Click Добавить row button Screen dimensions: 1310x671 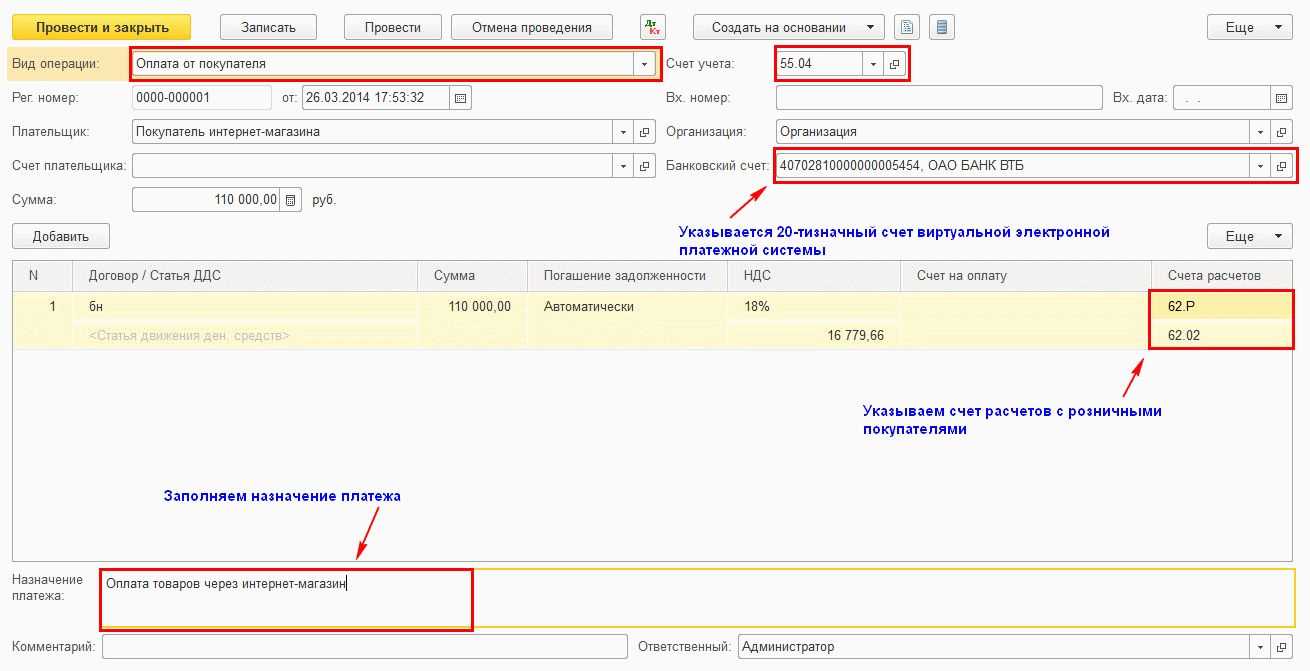61,236
